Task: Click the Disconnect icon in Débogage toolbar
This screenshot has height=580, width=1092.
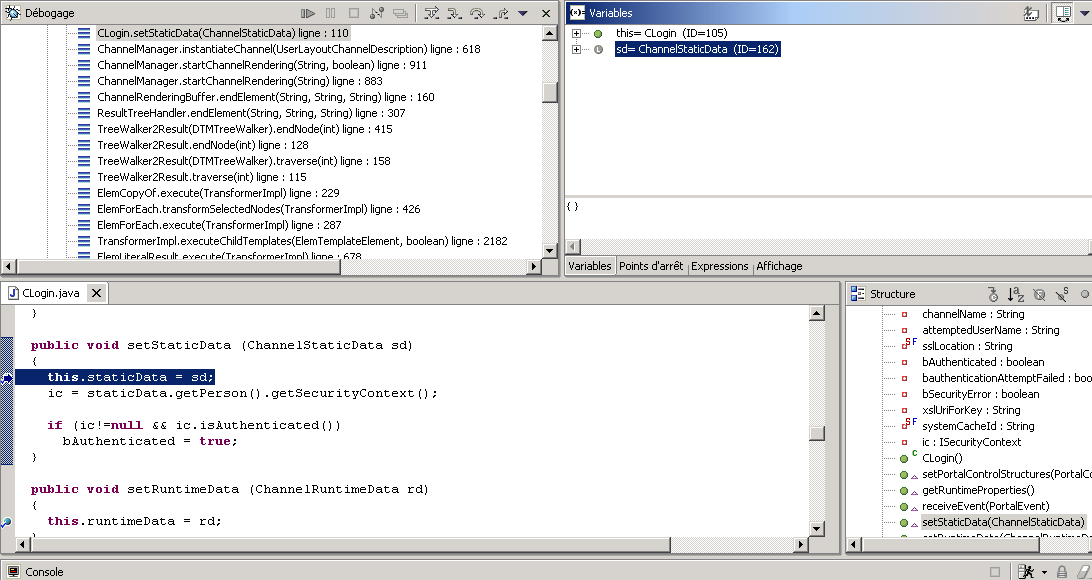Action: pyautogui.click(x=377, y=14)
